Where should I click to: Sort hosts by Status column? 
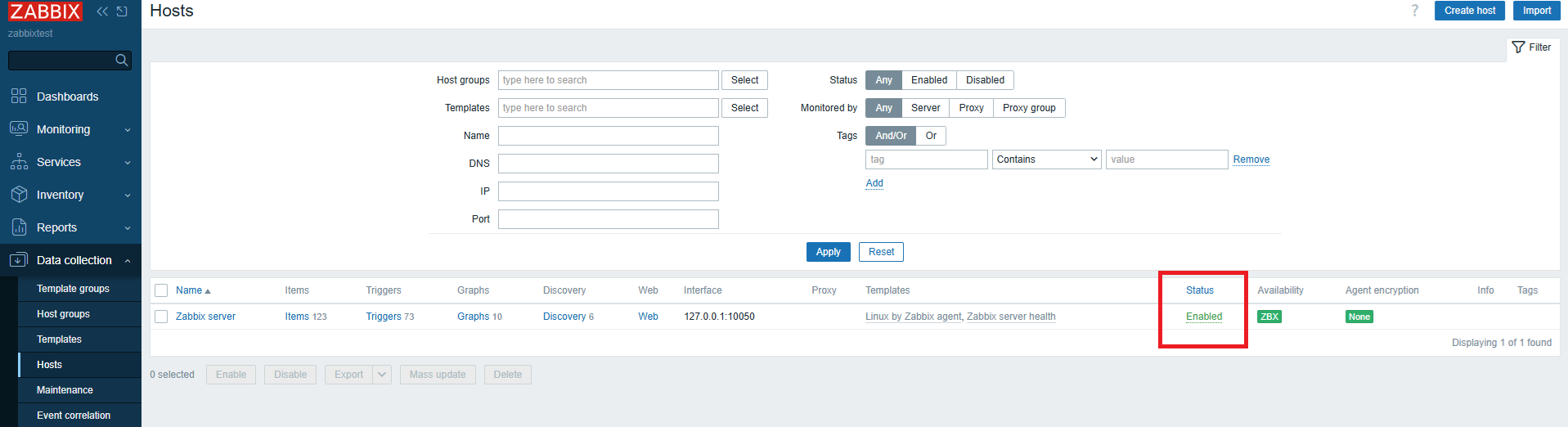1200,290
